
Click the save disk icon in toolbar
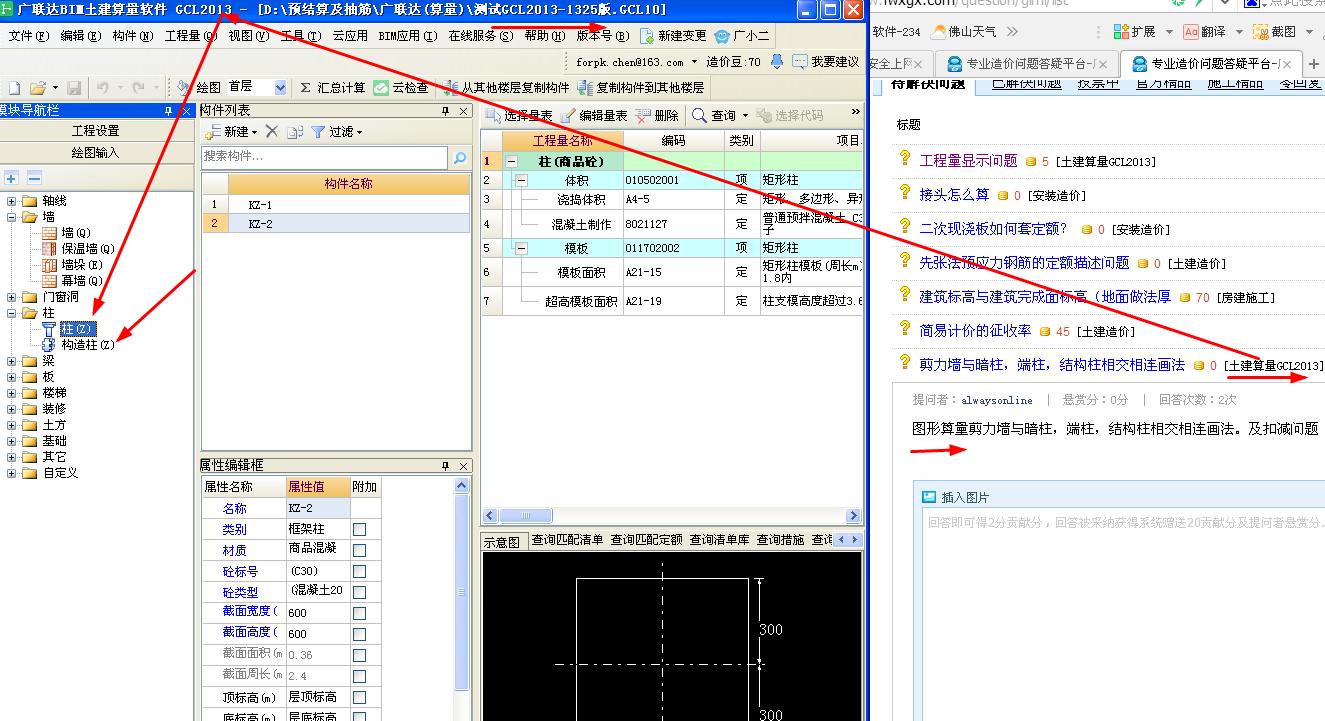[x=75, y=88]
